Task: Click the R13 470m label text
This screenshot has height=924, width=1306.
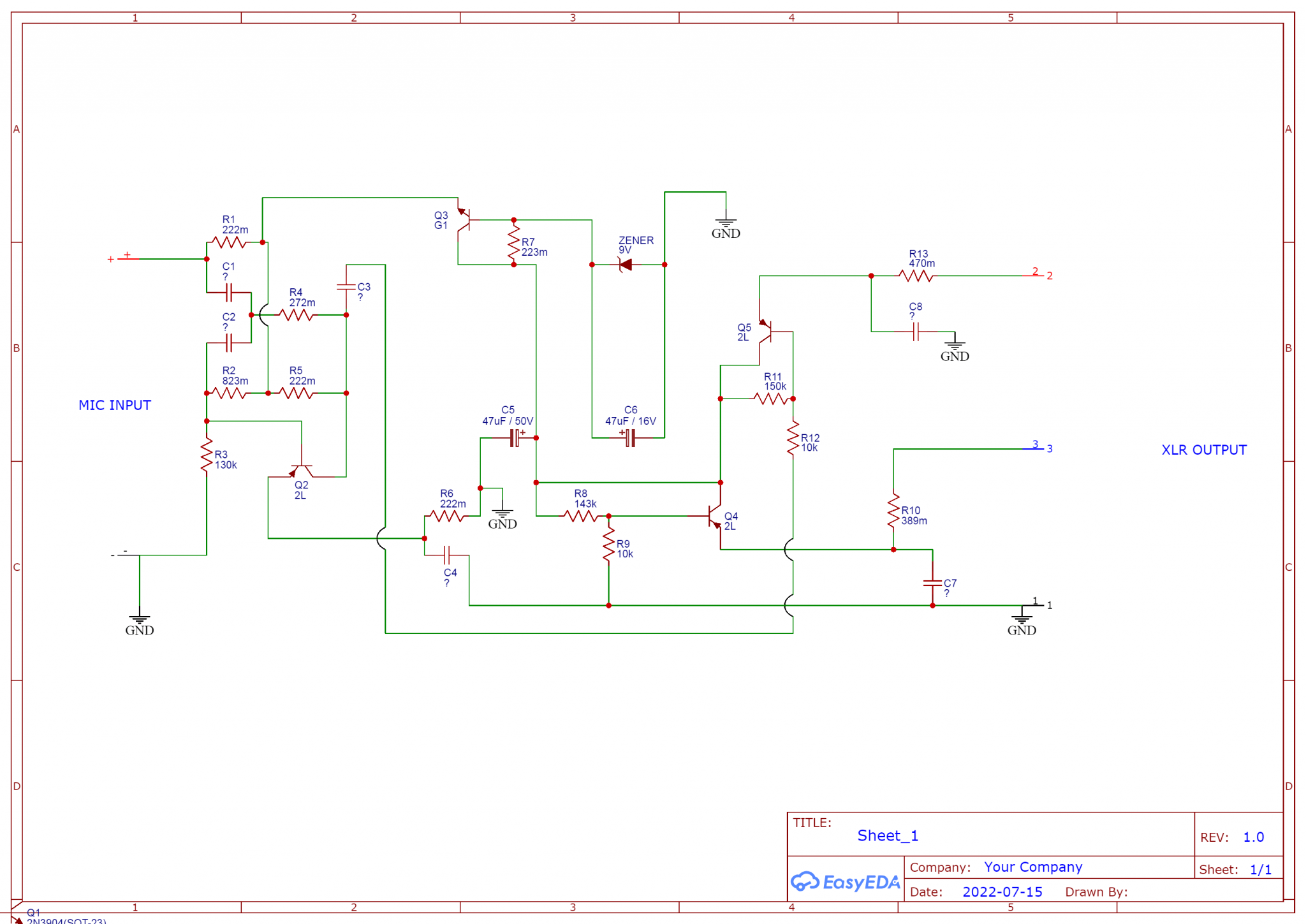Action: click(921, 259)
